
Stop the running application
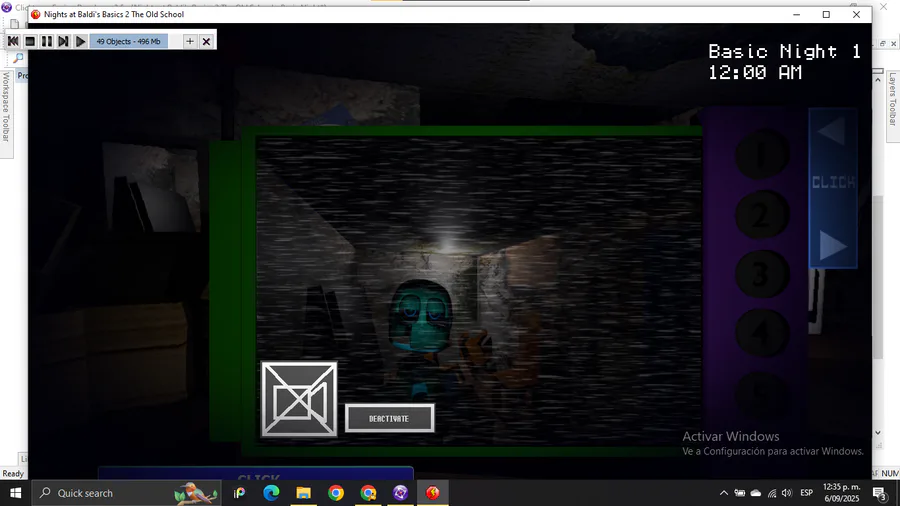click(x=30, y=41)
